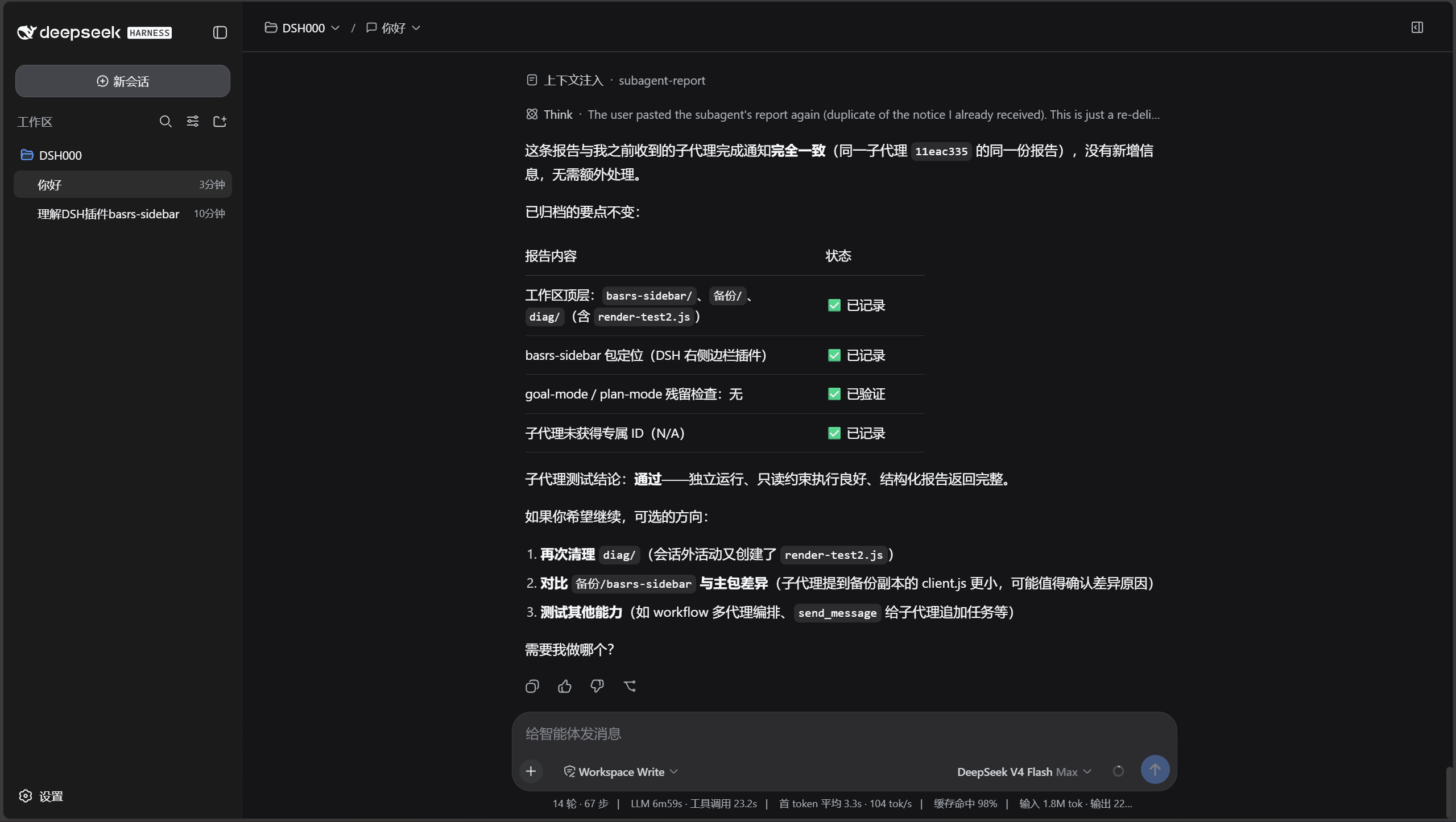Click status bar 缓存命中 98%

[965, 803]
